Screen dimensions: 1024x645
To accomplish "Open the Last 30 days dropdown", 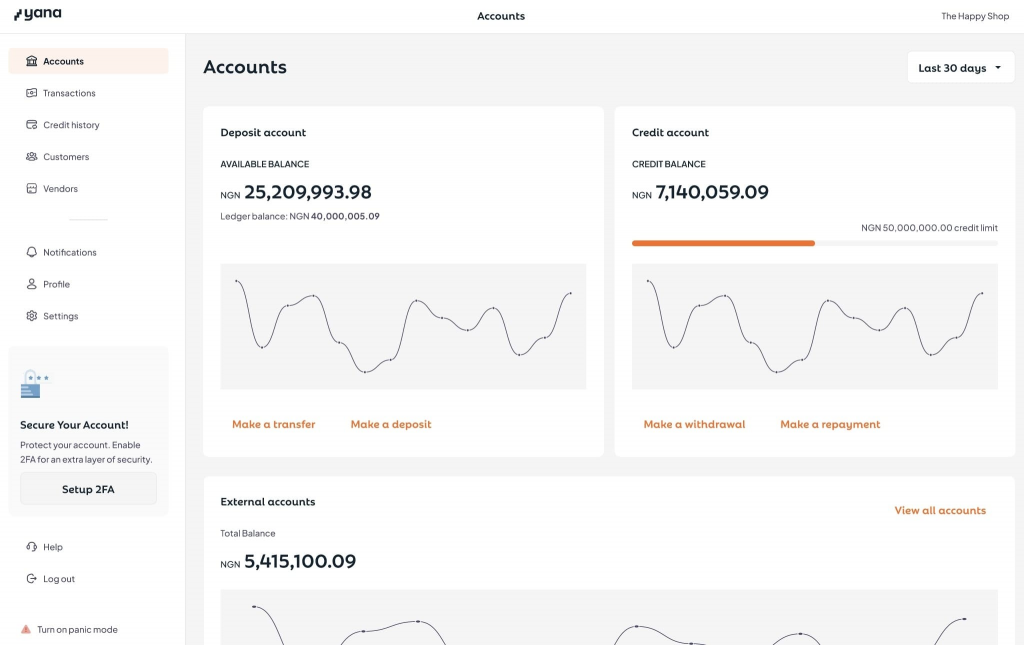I will (960, 68).
